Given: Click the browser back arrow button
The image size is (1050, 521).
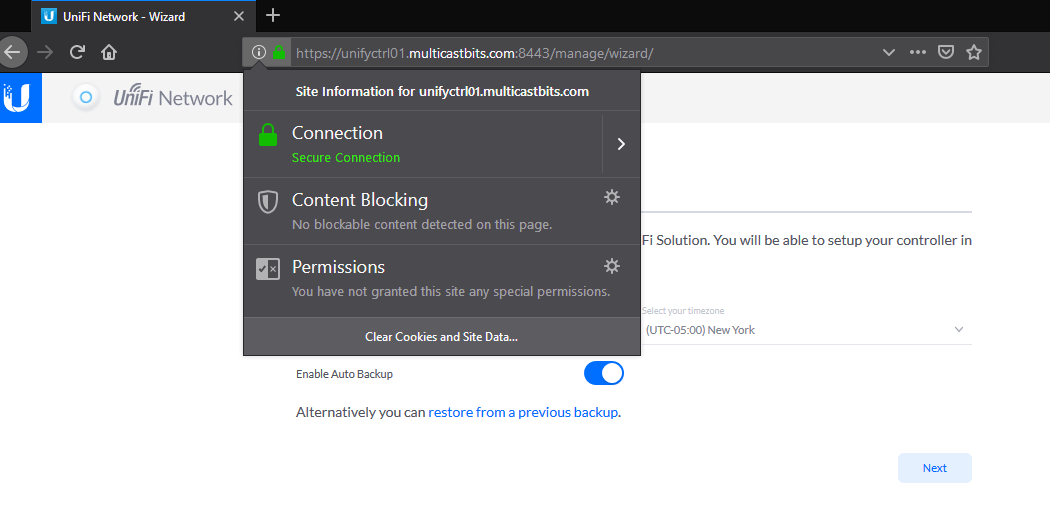Looking at the screenshot, I should [x=12, y=52].
